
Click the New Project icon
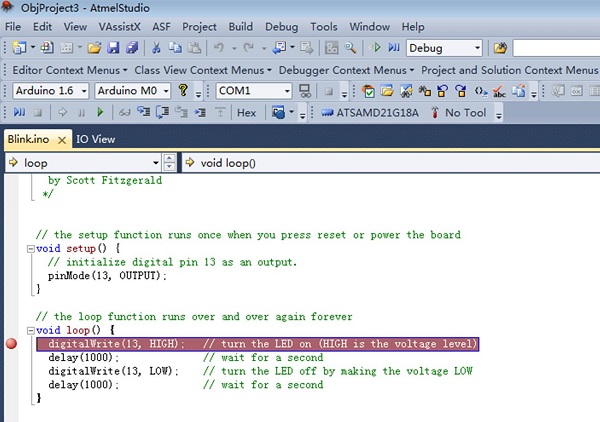pyautogui.click(x=19, y=47)
